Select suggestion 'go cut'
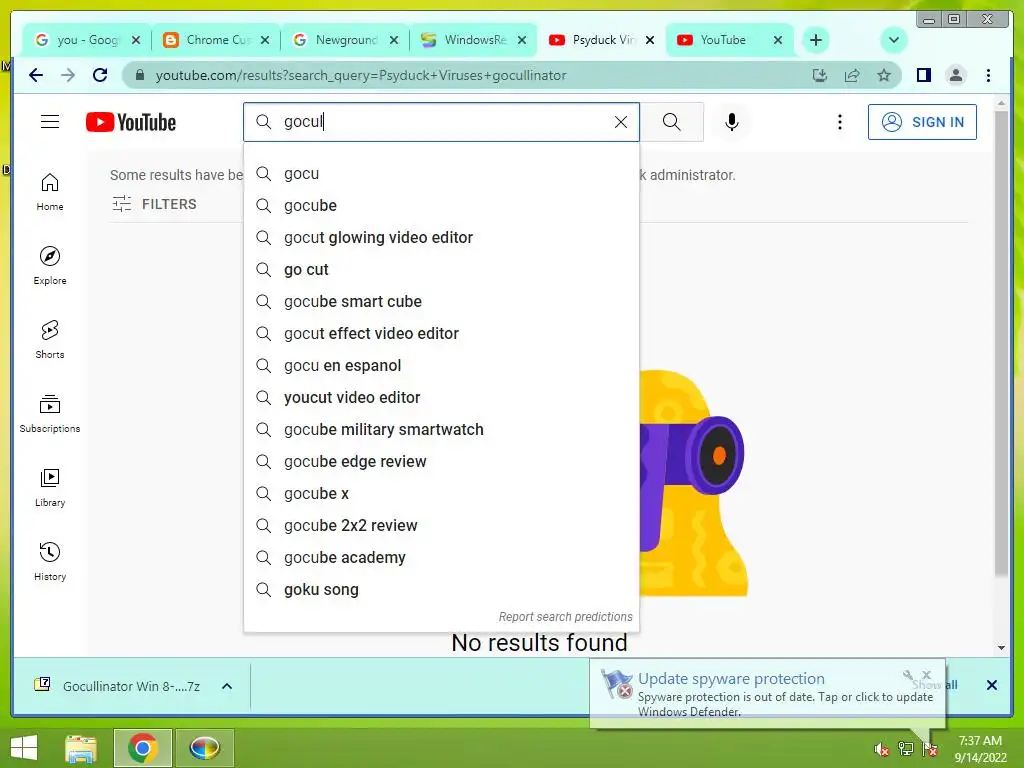Viewport: 1024px width, 768px height. [x=441, y=270]
